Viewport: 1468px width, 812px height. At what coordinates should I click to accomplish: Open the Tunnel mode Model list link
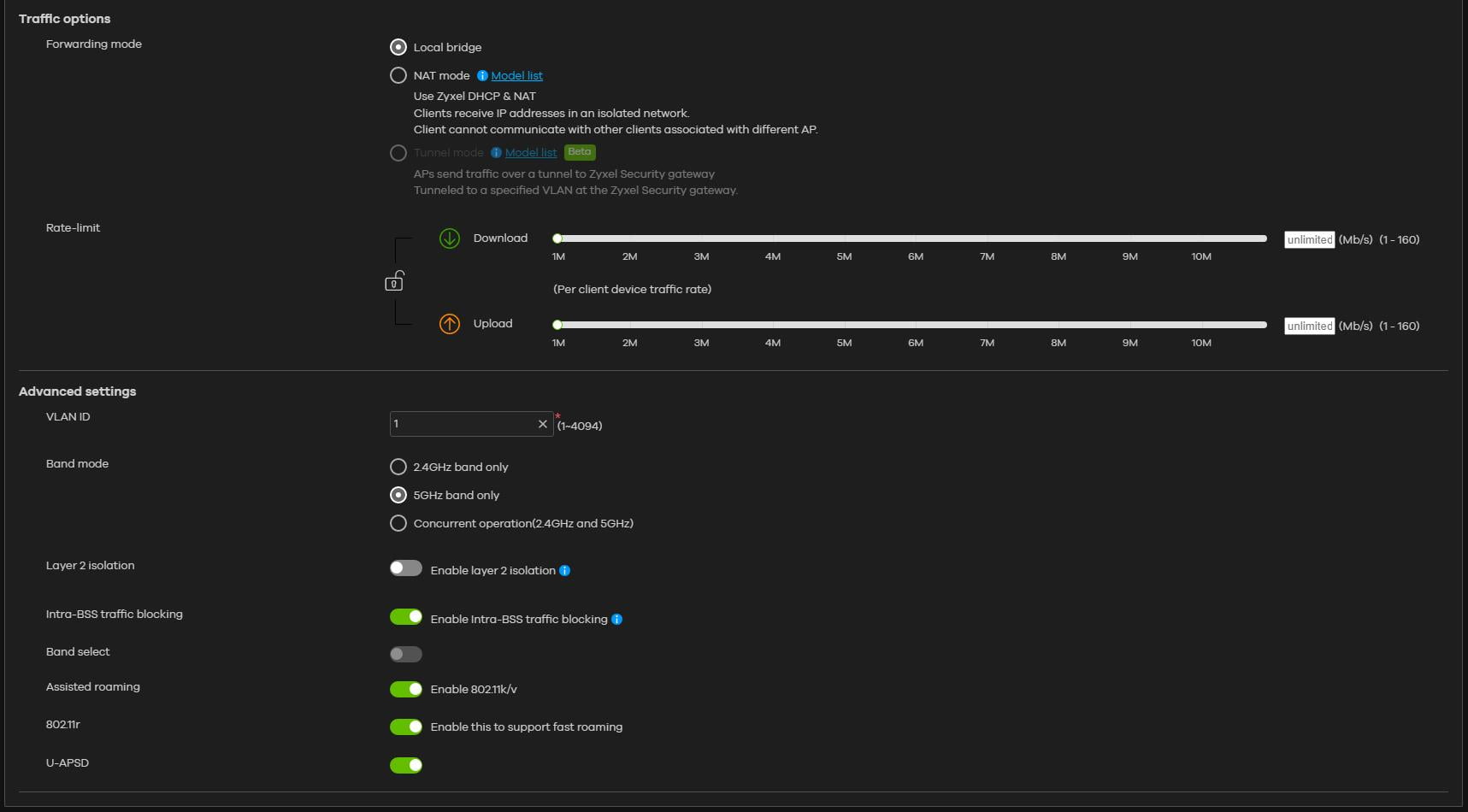point(531,153)
